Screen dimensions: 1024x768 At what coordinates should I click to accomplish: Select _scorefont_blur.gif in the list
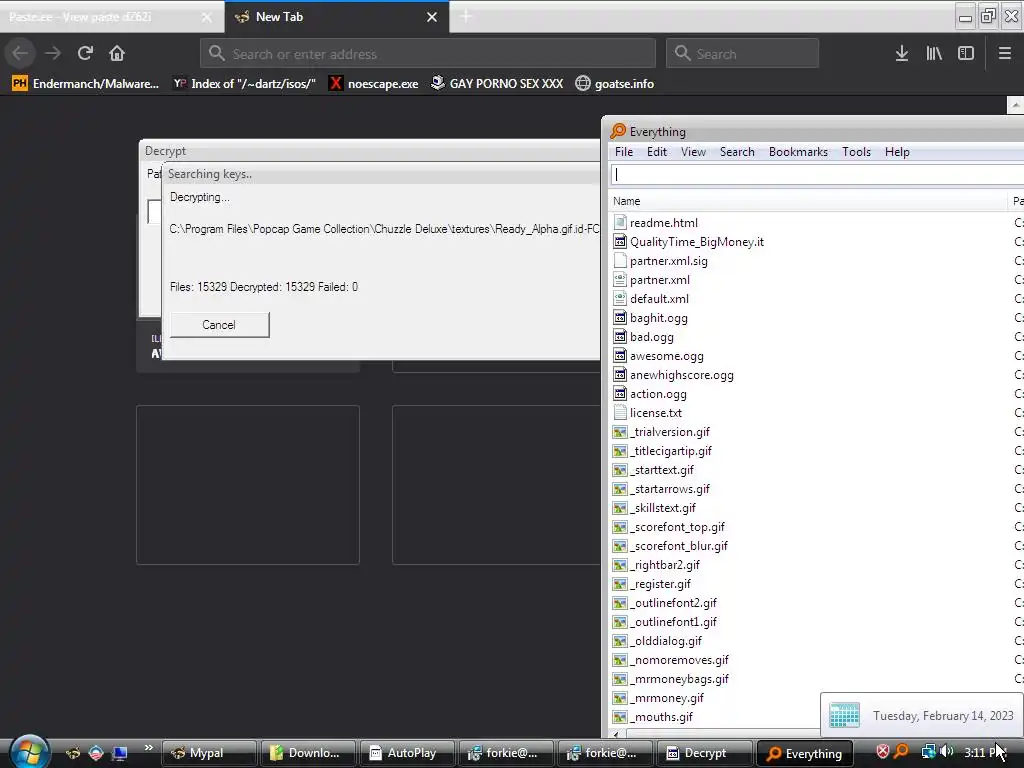tap(679, 545)
